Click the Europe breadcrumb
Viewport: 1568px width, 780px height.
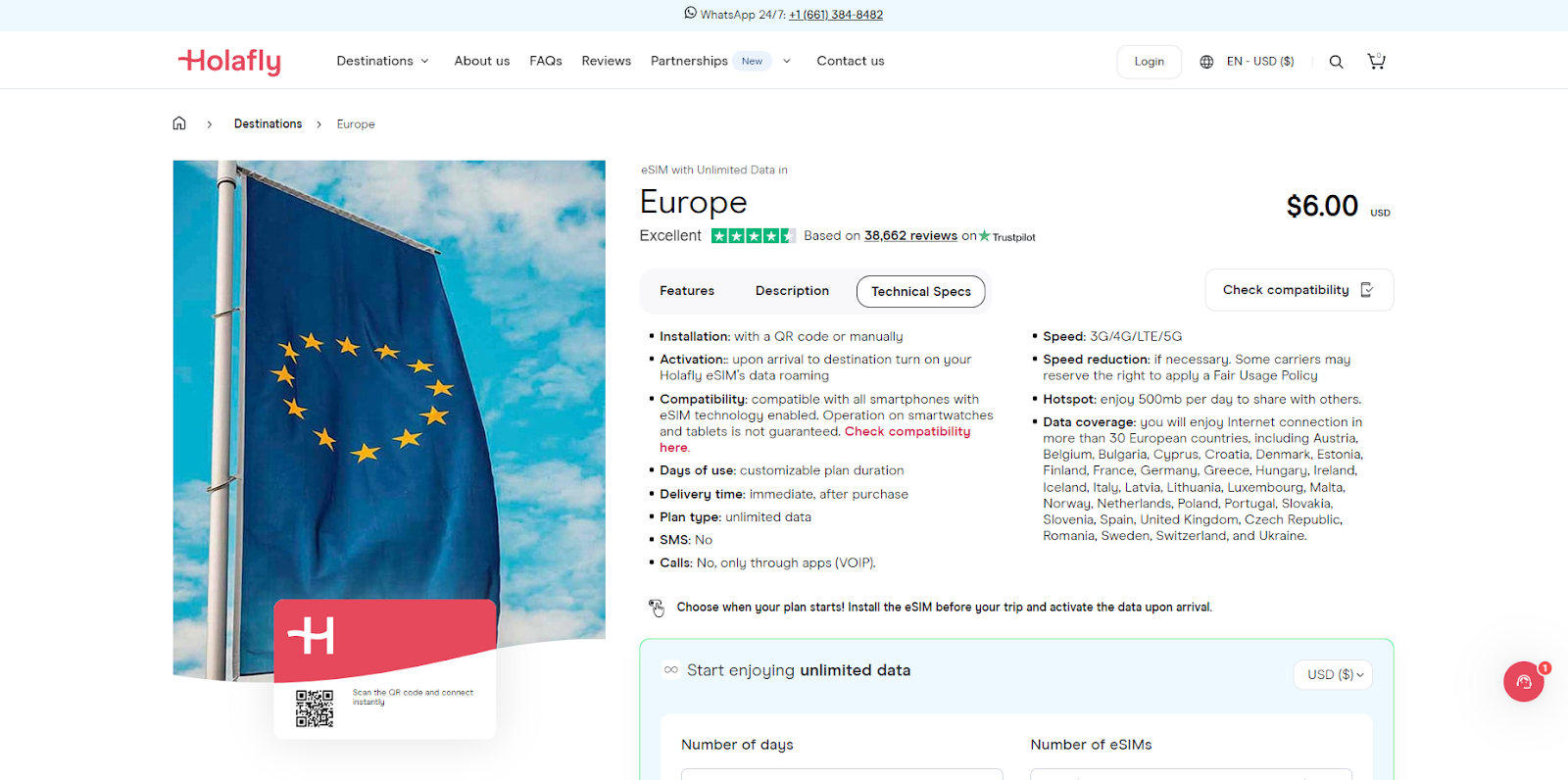click(356, 124)
